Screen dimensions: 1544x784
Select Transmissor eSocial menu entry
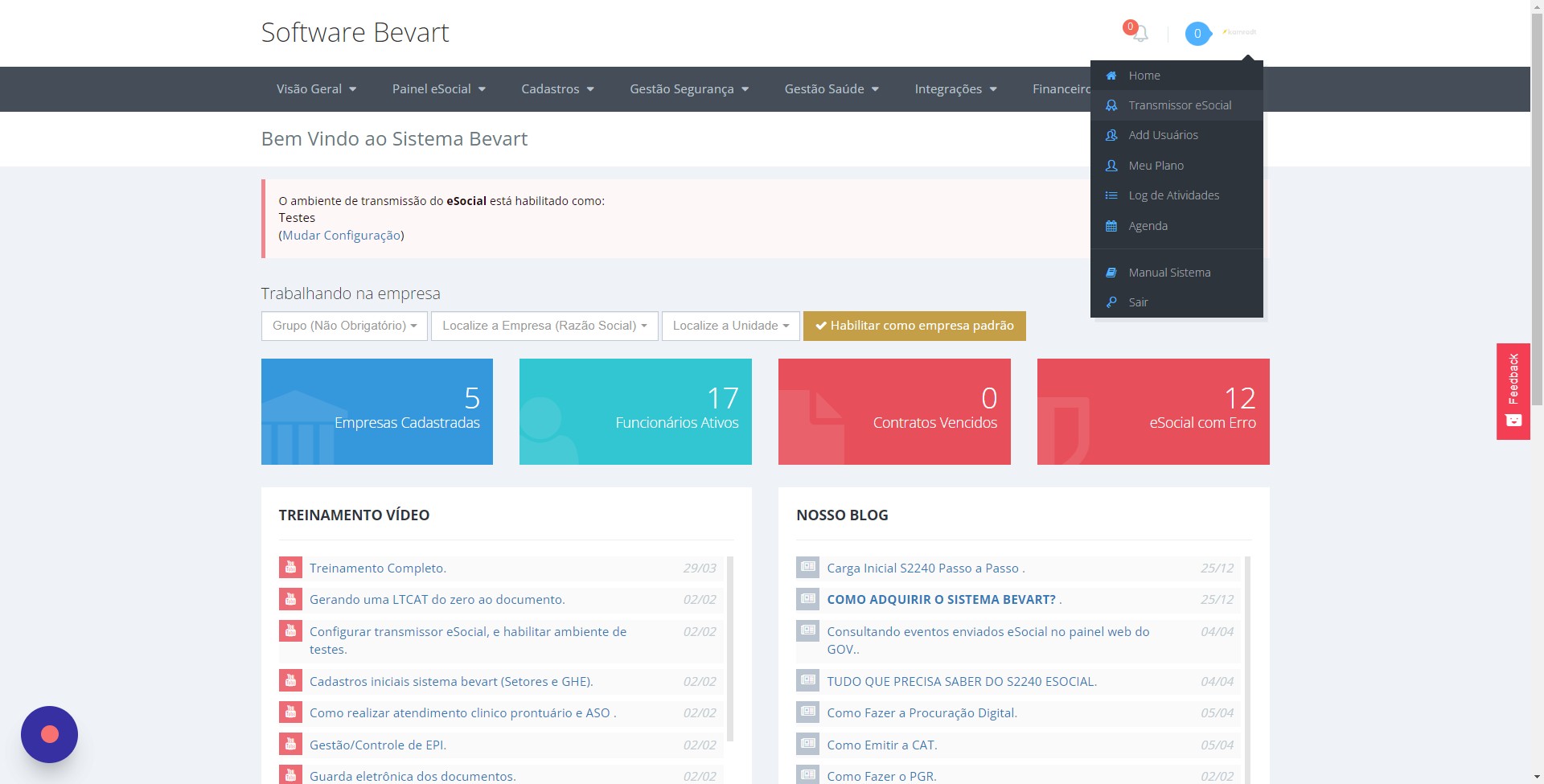coord(1176,105)
